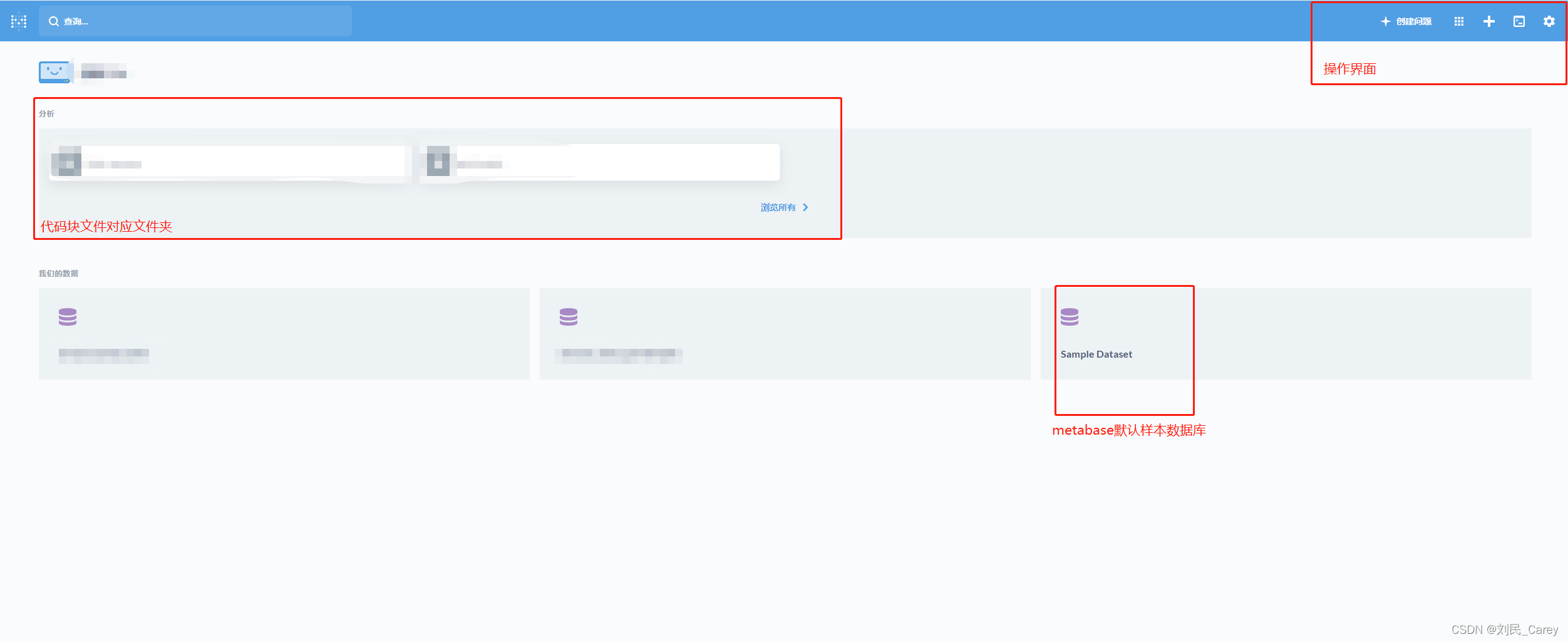Screen dimensions: 1568x642
Task: Click the 我们的数据 section heading
Action: click(58, 273)
